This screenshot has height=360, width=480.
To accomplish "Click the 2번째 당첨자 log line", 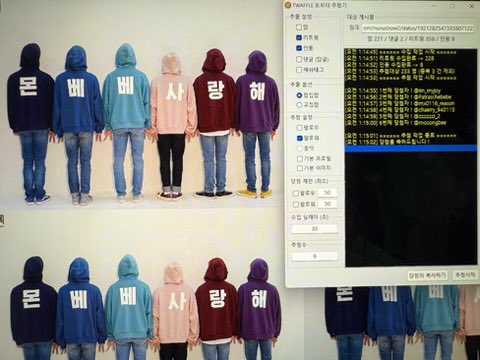I will (398, 97).
